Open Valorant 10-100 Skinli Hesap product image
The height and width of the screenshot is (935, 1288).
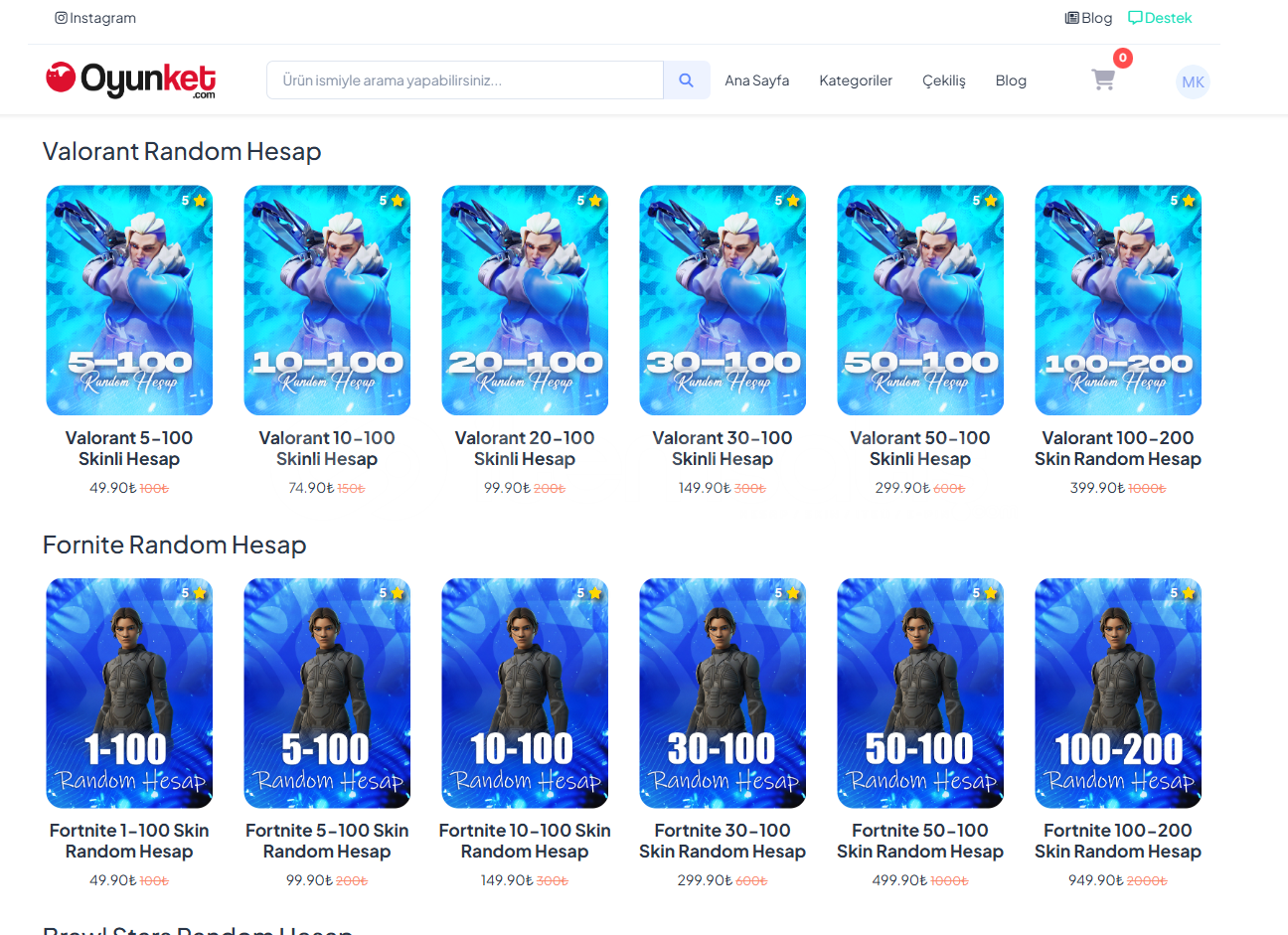pyautogui.click(x=327, y=300)
